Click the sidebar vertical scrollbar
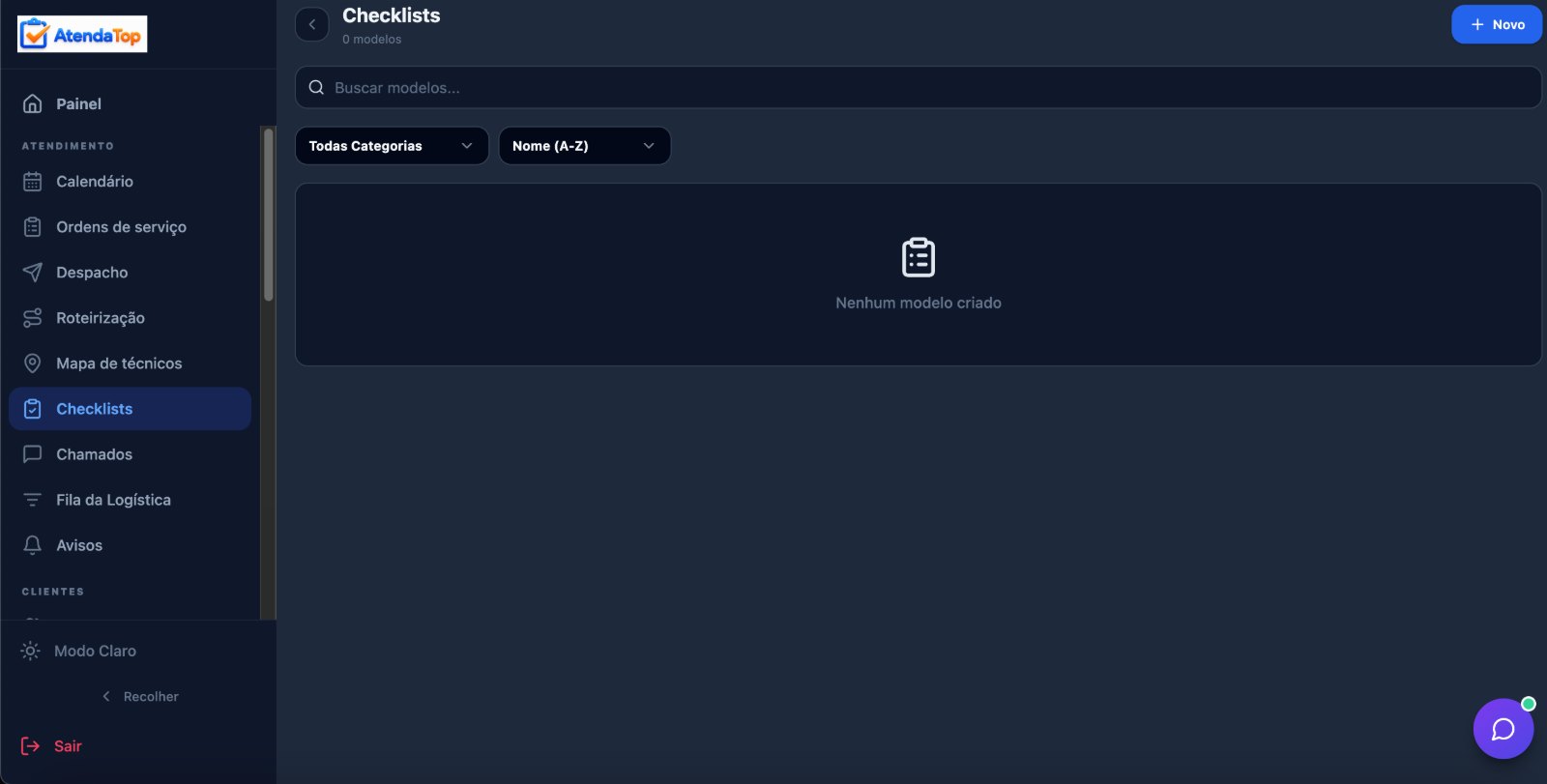Screen dimensions: 1547x784 [269, 214]
